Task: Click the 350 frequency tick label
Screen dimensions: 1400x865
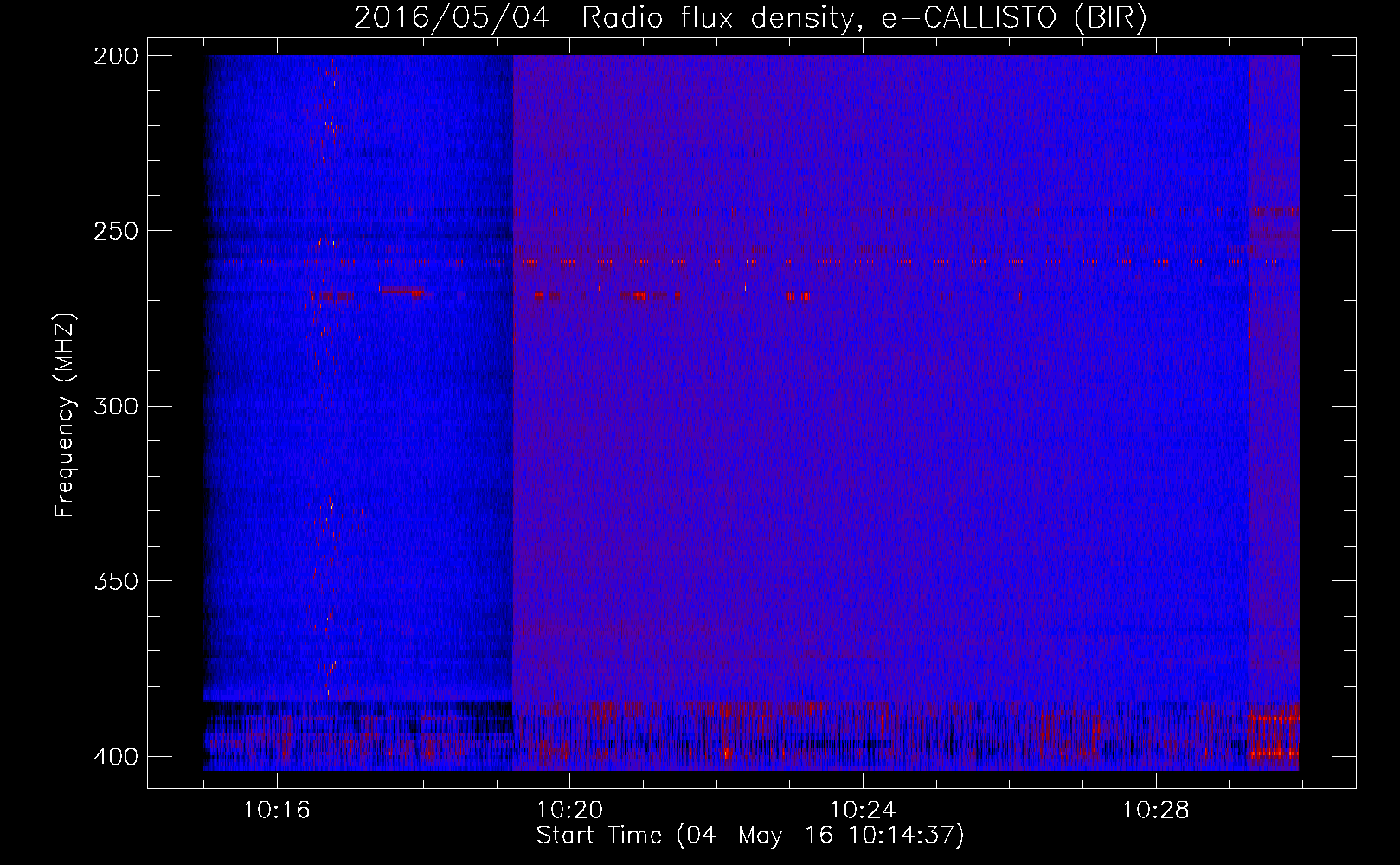Action: 115,580
